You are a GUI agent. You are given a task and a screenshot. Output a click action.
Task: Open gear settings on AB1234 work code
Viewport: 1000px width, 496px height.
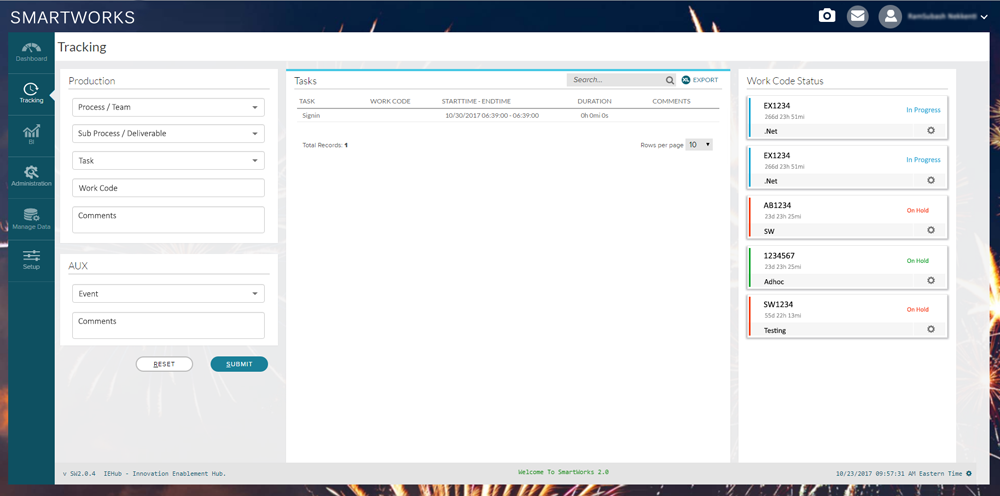pos(930,230)
